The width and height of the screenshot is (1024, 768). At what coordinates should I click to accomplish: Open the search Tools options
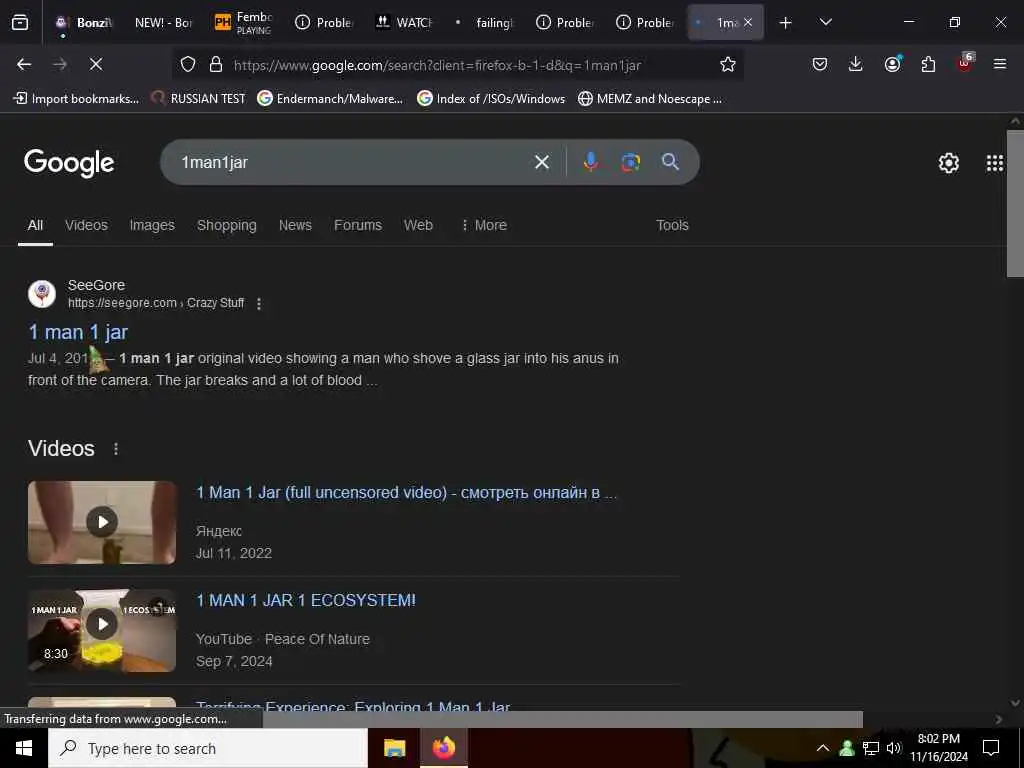tap(672, 225)
